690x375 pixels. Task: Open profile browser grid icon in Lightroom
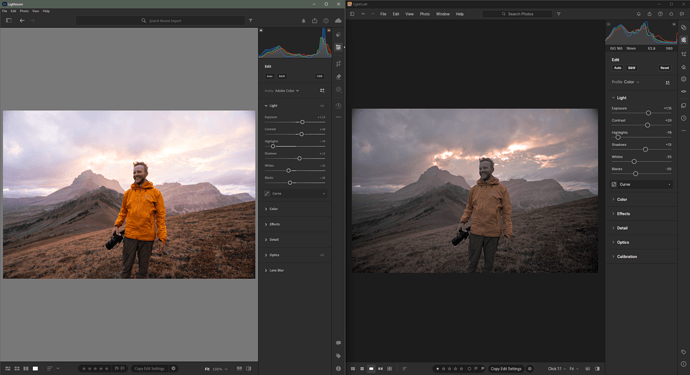point(322,91)
